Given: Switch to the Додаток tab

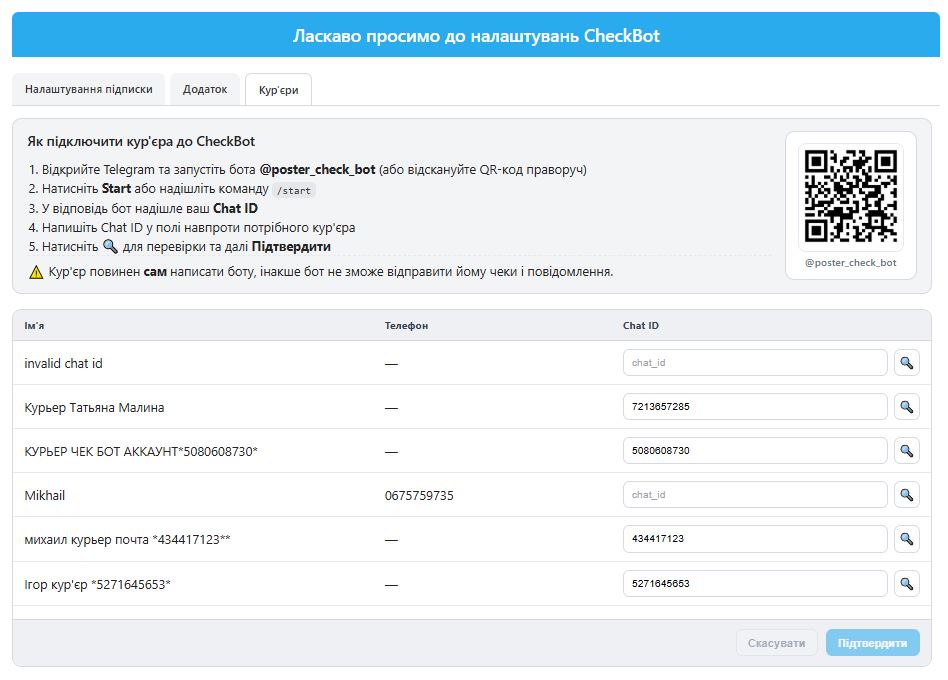Looking at the screenshot, I should tap(205, 89).
